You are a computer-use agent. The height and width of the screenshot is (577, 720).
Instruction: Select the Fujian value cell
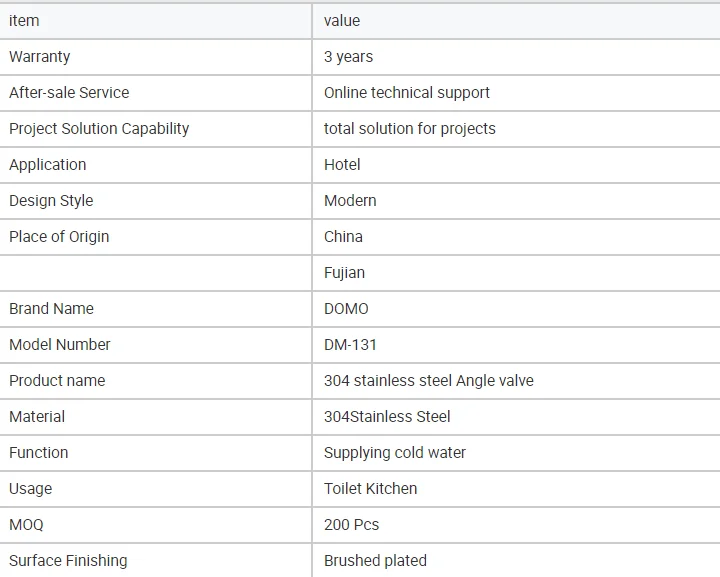[x=344, y=273]
